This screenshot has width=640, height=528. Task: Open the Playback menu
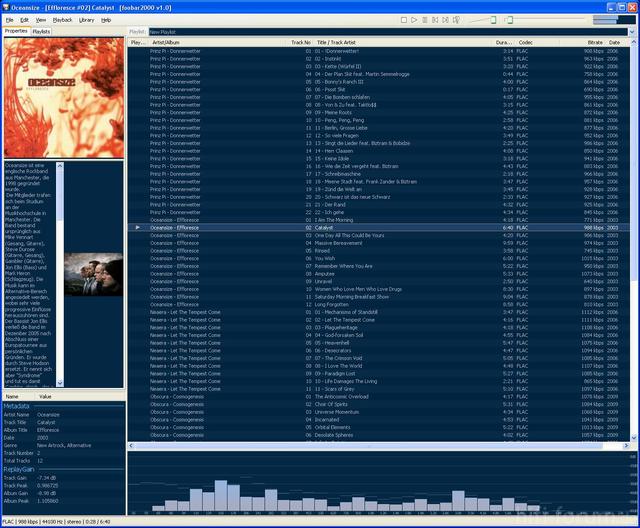[x=62, y=20]
